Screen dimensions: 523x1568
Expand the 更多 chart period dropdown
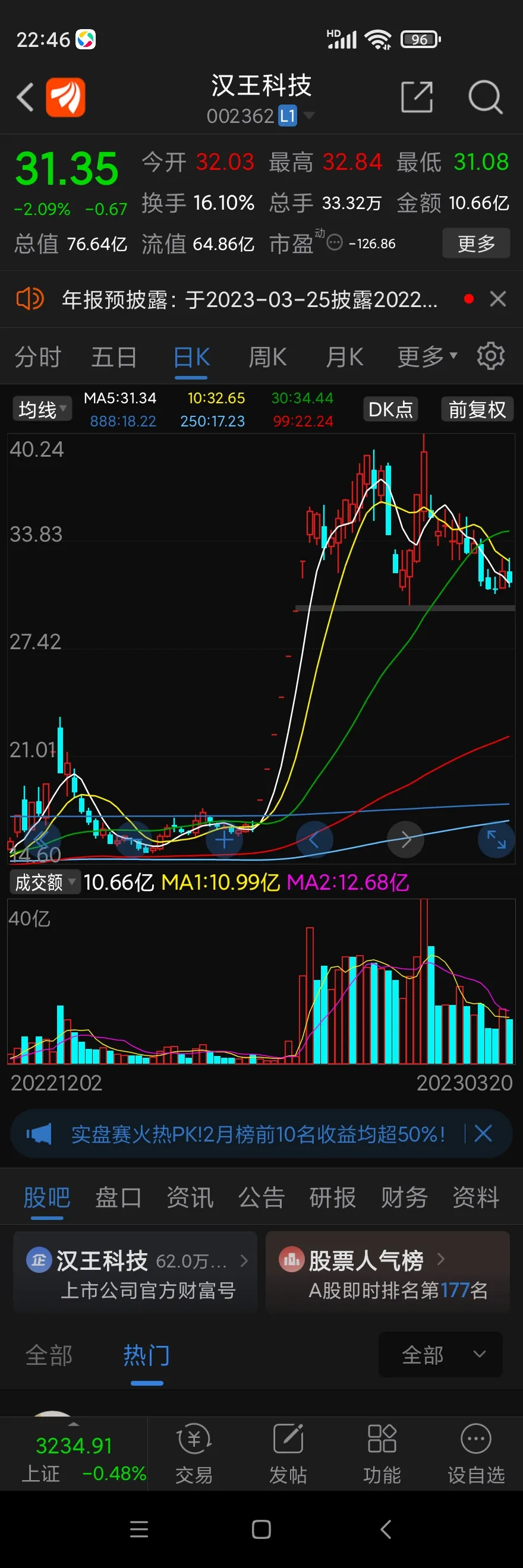(427, 357)
